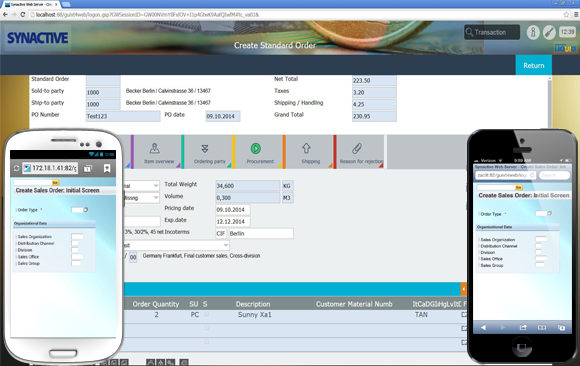The height and width of the screenshot is (366, 580).
Task: Click the iPhone Safari share icon
Action: [523, 328]
